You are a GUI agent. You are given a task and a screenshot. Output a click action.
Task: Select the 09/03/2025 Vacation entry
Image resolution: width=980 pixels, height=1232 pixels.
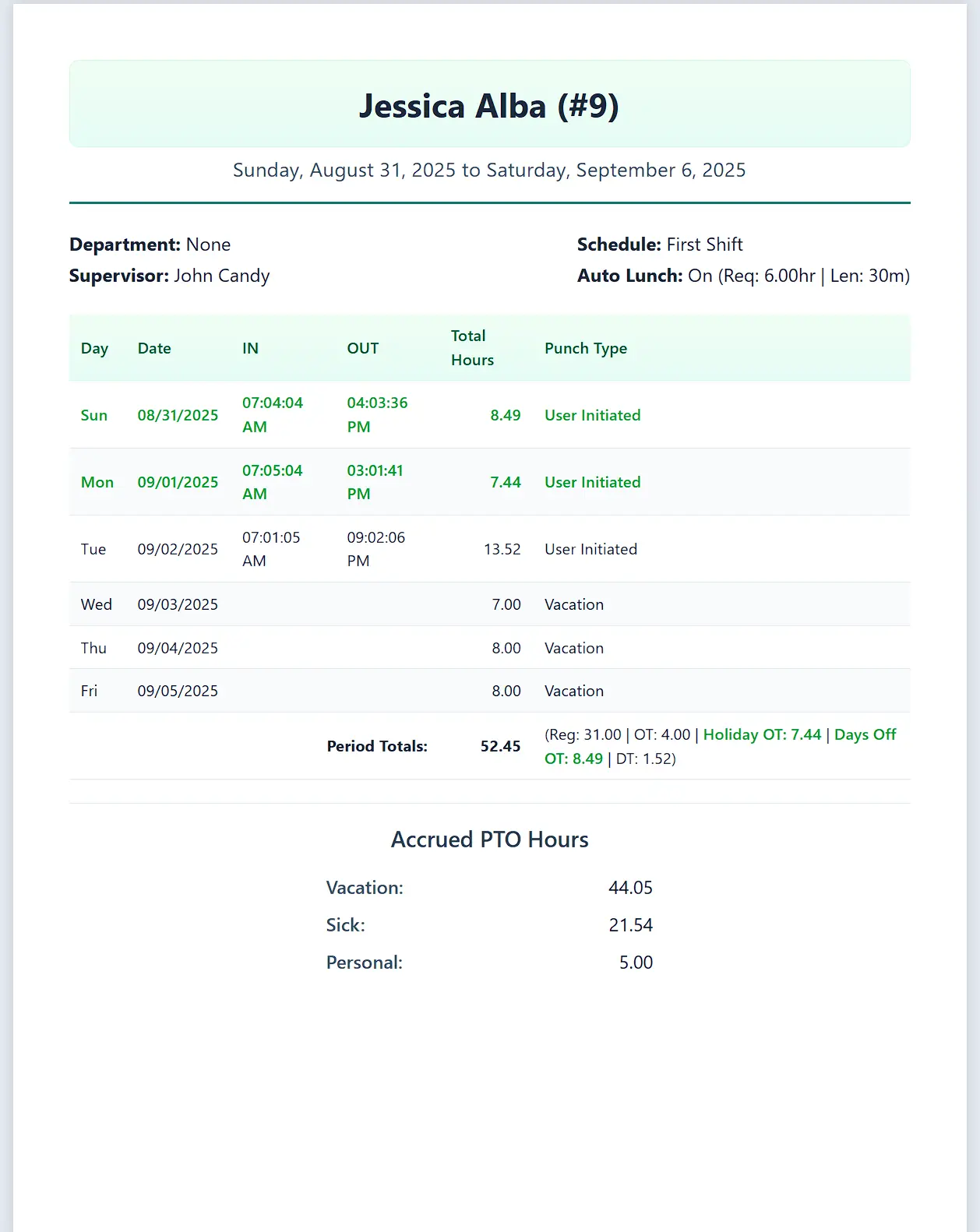(574, 604)
